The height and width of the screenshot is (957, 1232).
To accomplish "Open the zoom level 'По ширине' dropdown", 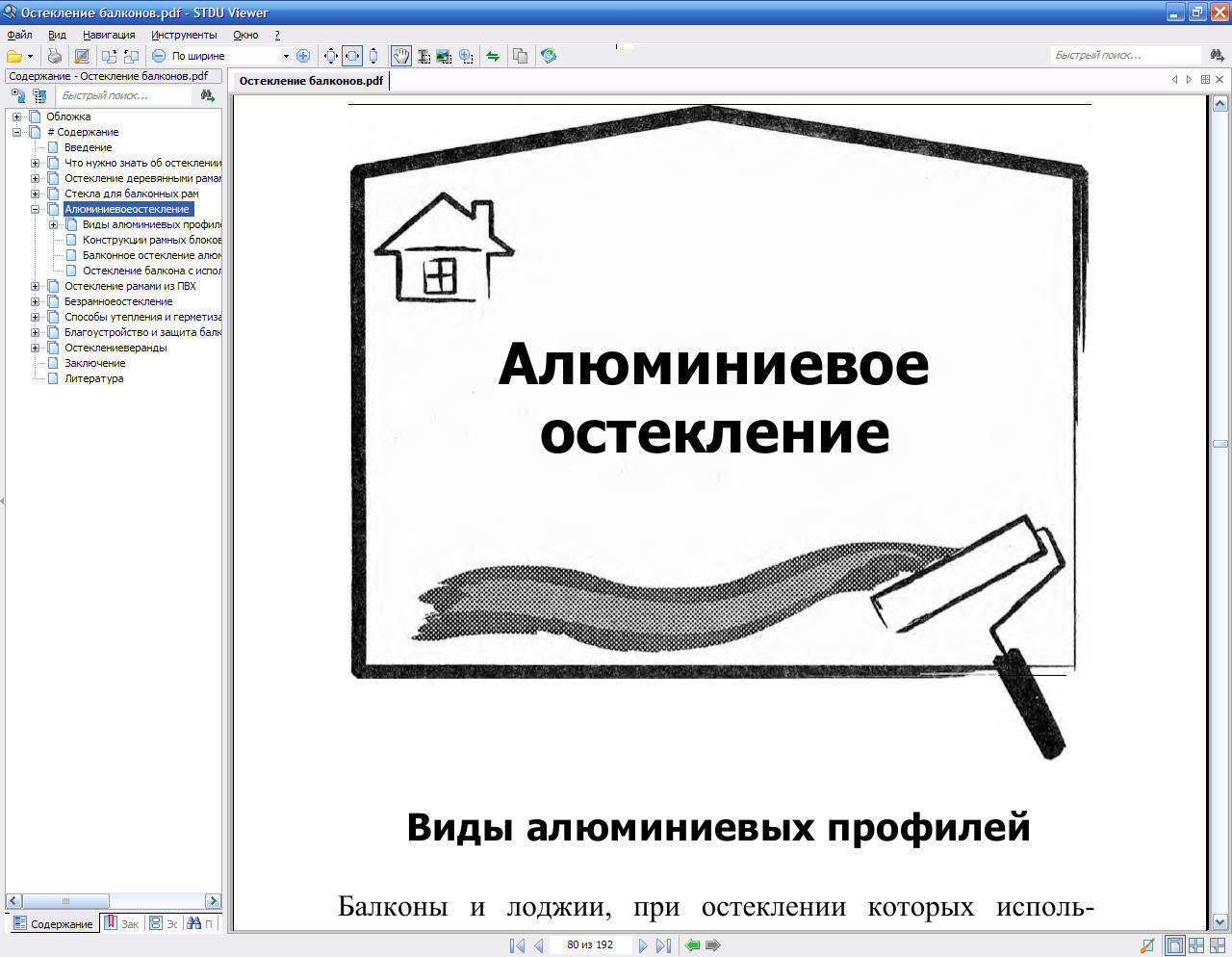I will click(286, 56).
